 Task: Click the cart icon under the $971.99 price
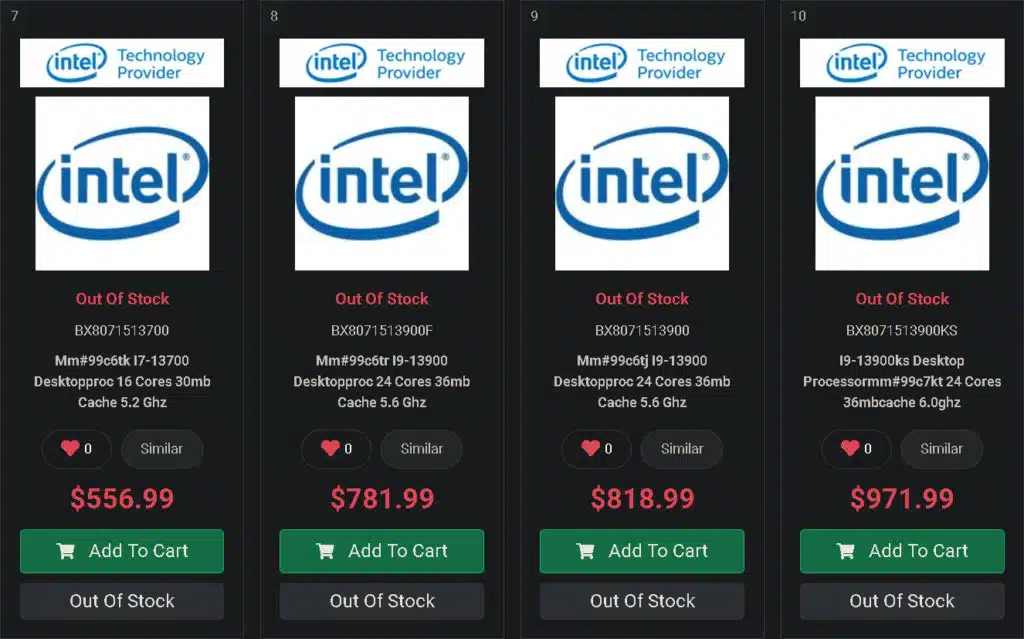coord(846,551)
